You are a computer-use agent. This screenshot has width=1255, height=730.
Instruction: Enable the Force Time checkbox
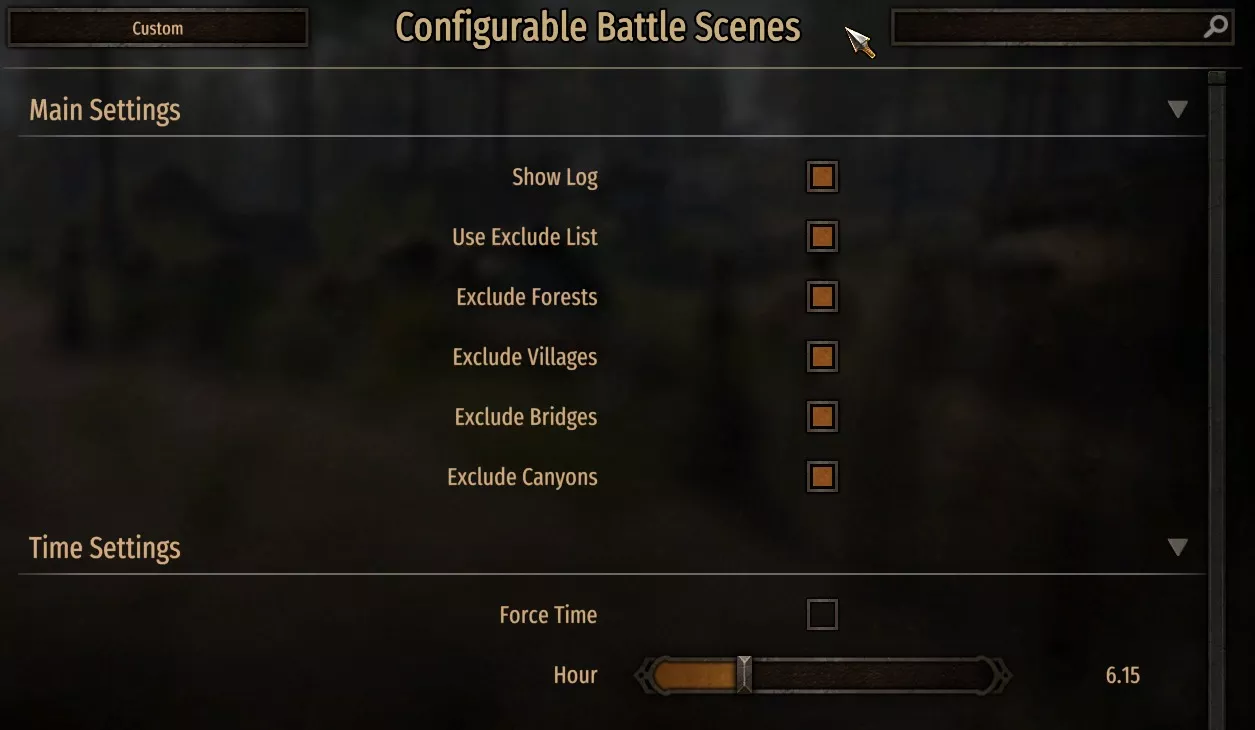tap(822, 615)
